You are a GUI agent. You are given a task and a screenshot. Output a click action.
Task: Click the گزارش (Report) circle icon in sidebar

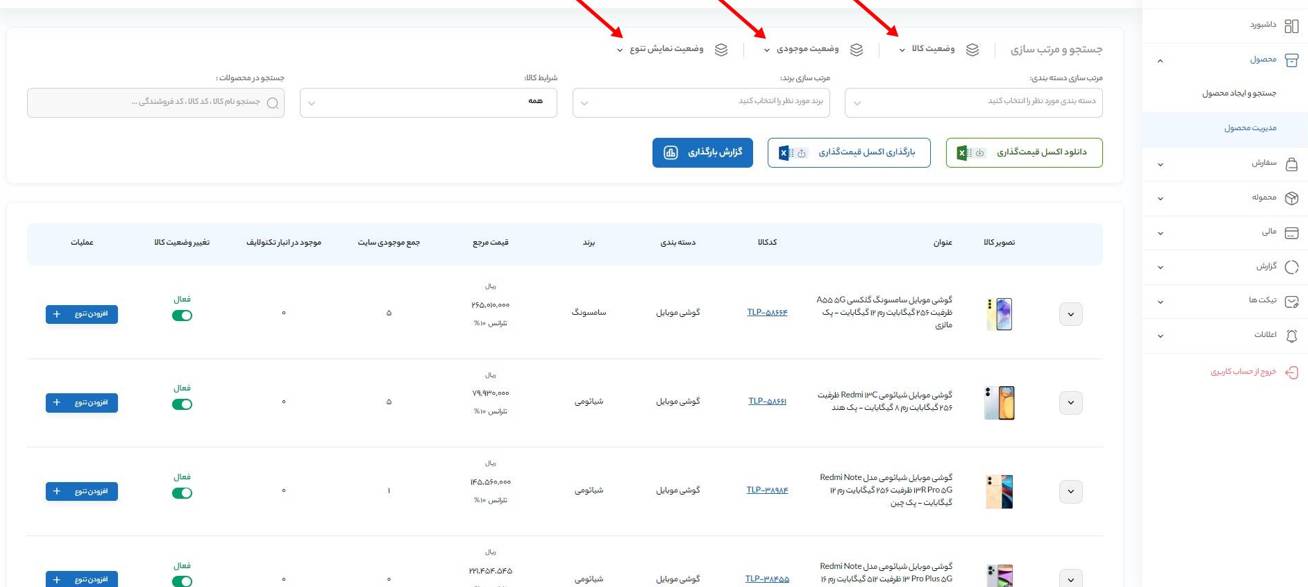(x=1291, y=267)
